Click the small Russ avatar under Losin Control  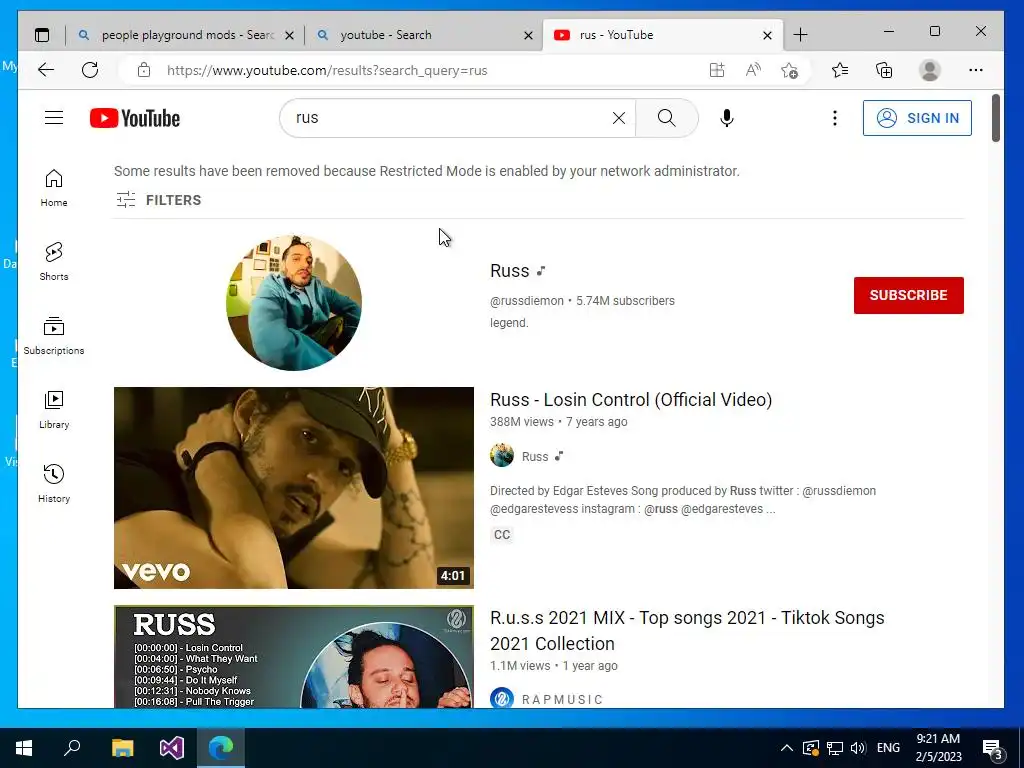[502, 455]
